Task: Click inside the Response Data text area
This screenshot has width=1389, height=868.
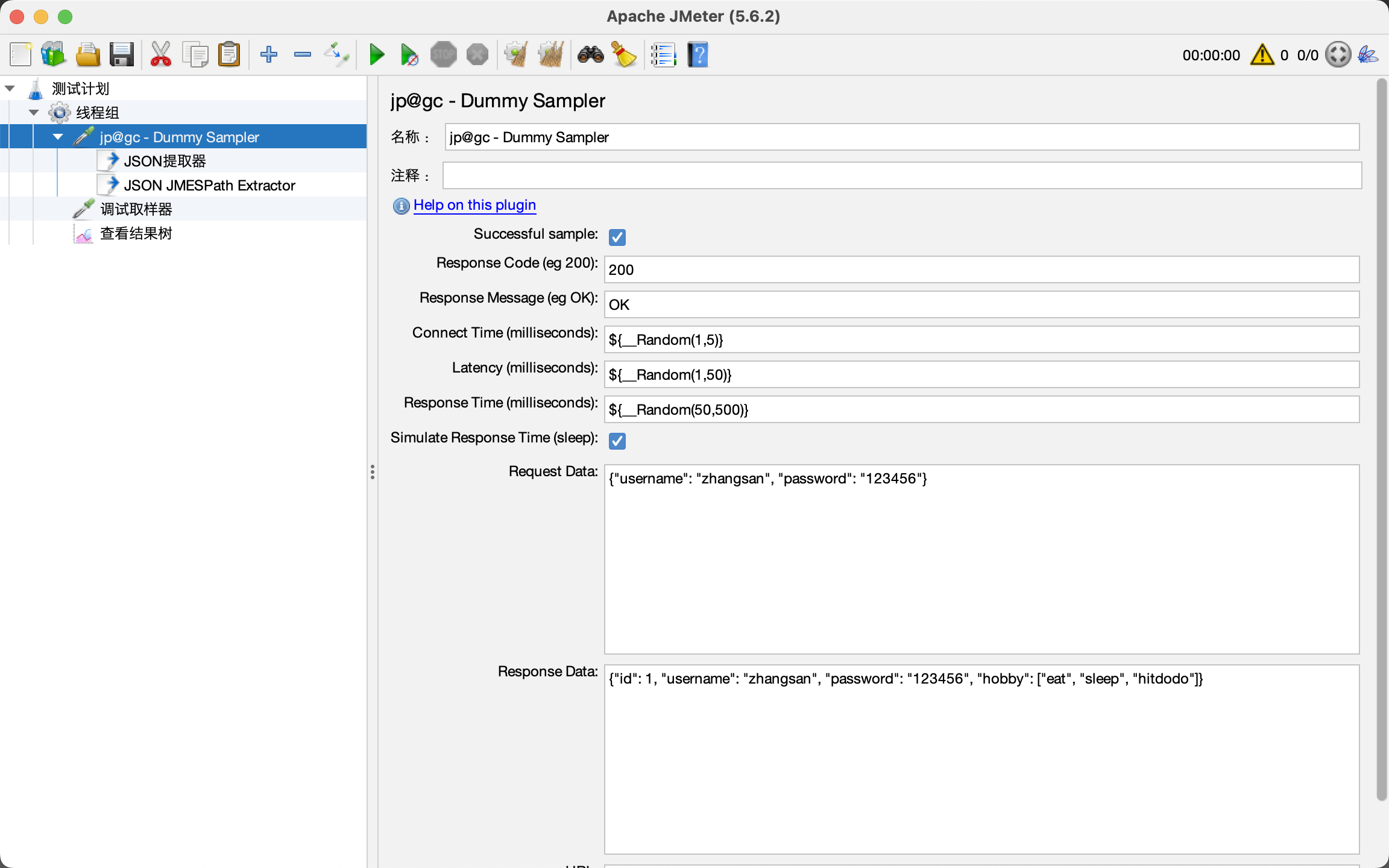Action: point(981,759)
